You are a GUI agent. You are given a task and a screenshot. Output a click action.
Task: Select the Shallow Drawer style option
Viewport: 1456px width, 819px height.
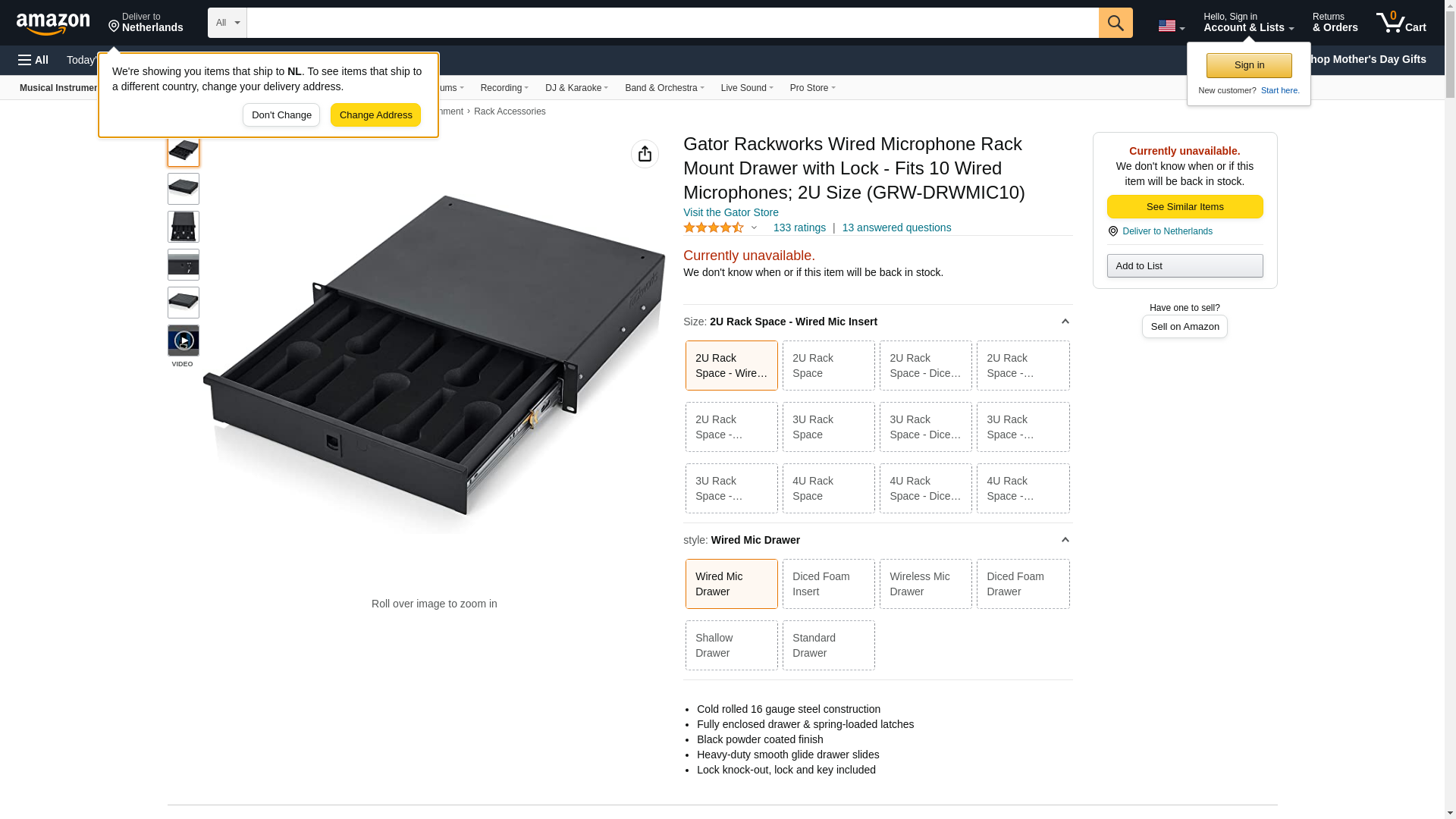[731, 645]
